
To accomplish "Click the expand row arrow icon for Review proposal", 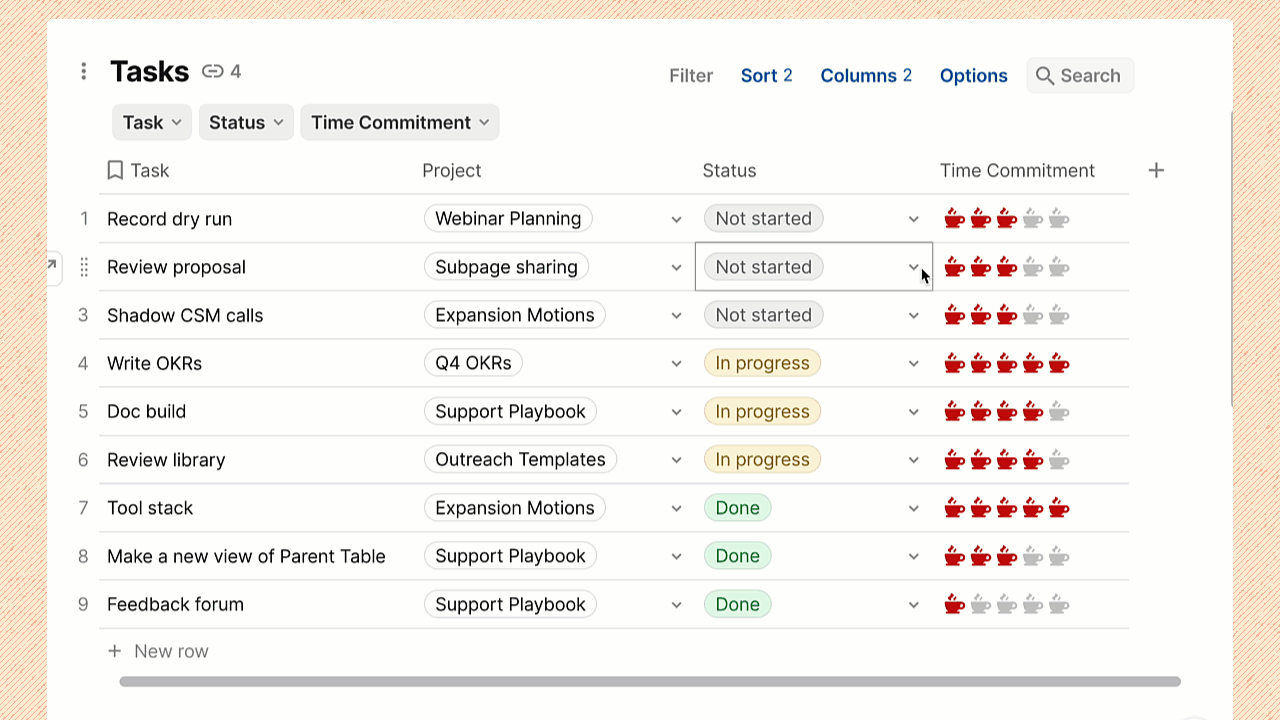I will (52, 266).
